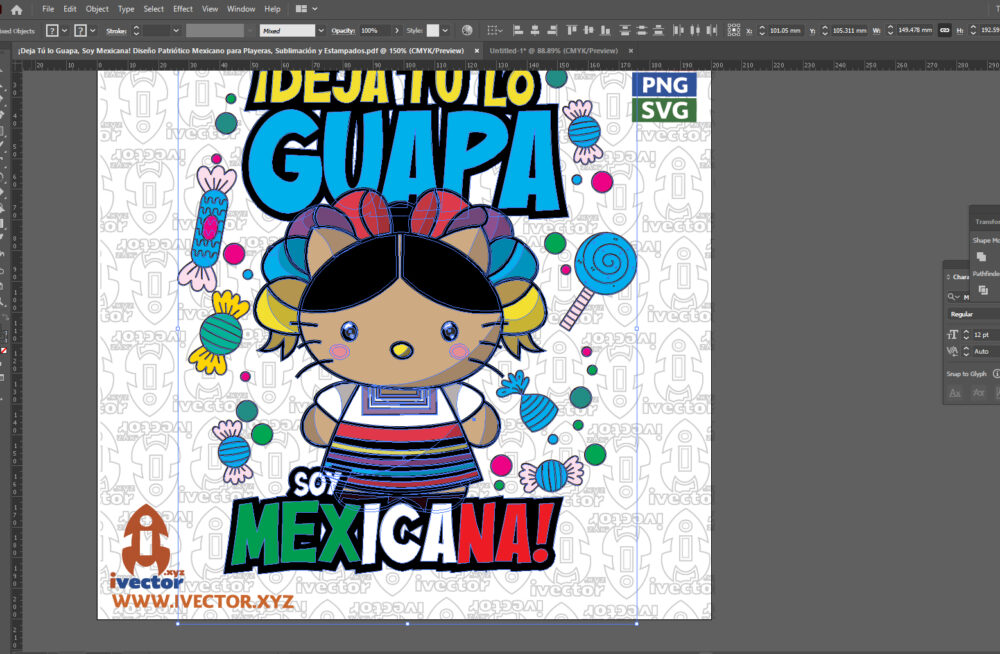Click the Opacity 100% input field
This screenshot has height=654, width=1000.
(x=375, y=31)
